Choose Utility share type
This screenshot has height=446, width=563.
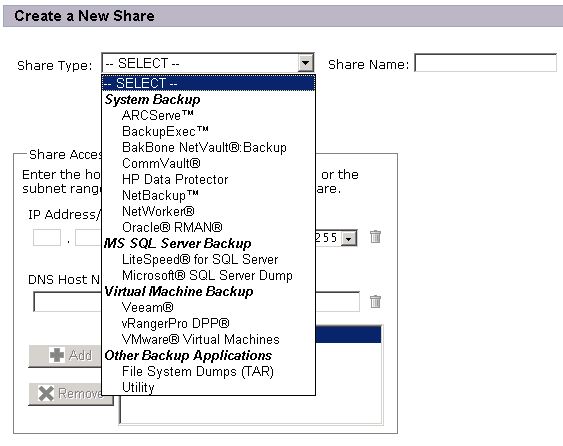coord(208,387)
